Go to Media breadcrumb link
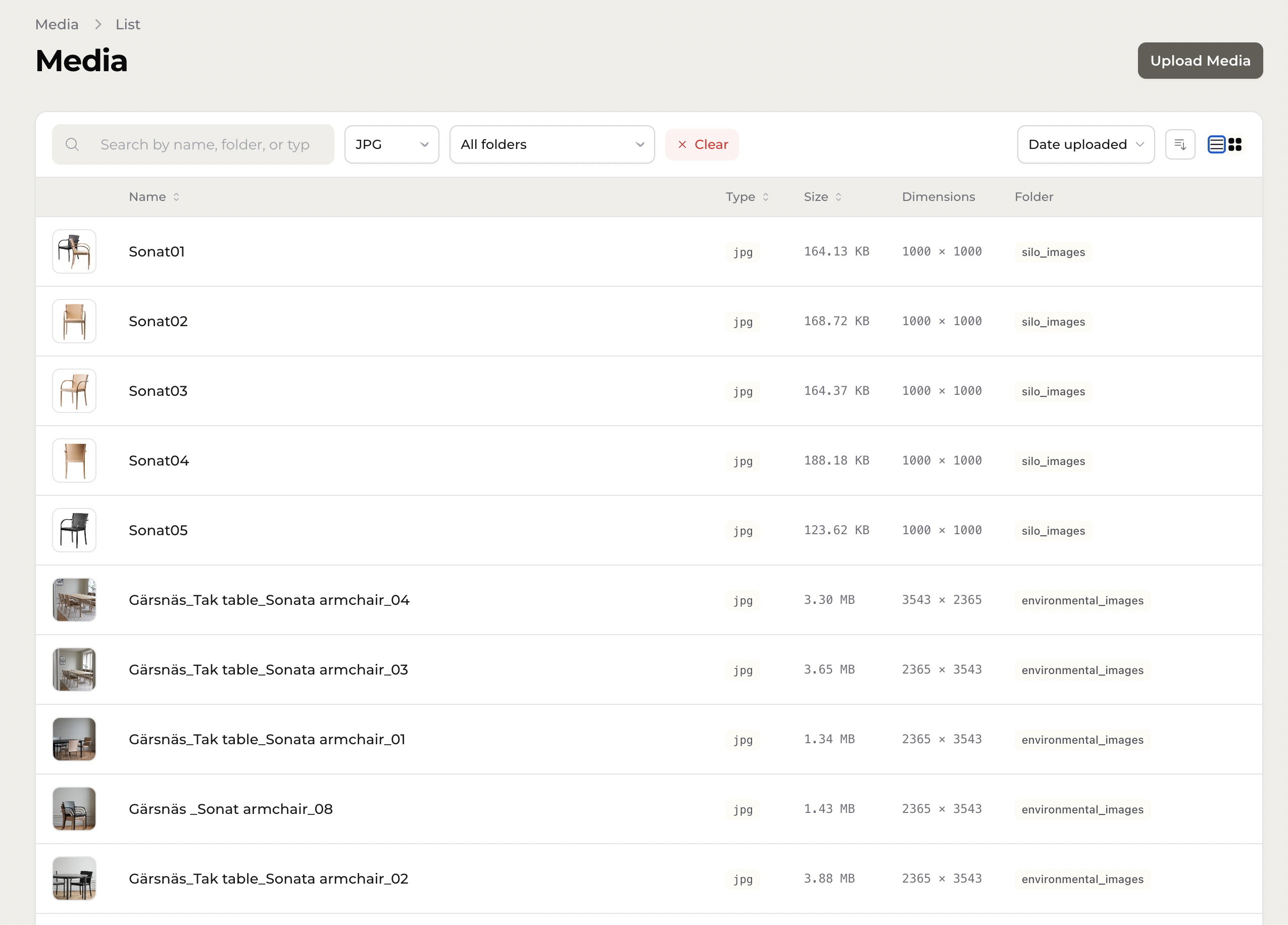 pos(57,24)
